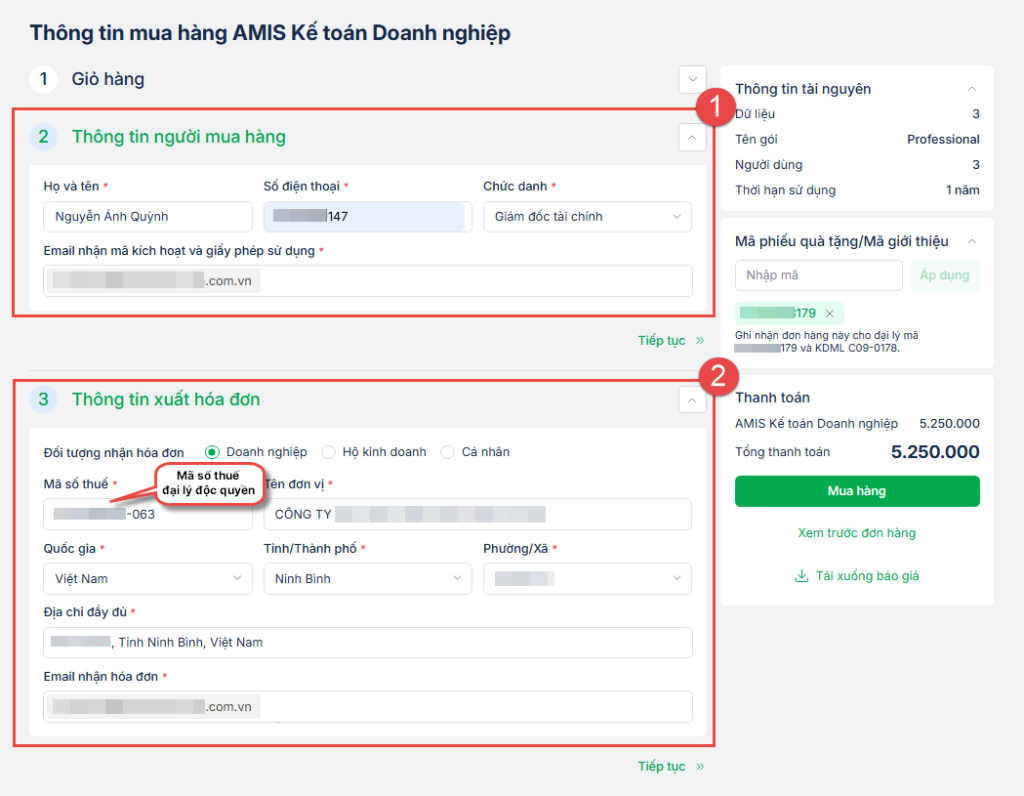Click the Thông tin xuất hóa đơn heading
The image size is (1024, 796).
tap(166, 399)
